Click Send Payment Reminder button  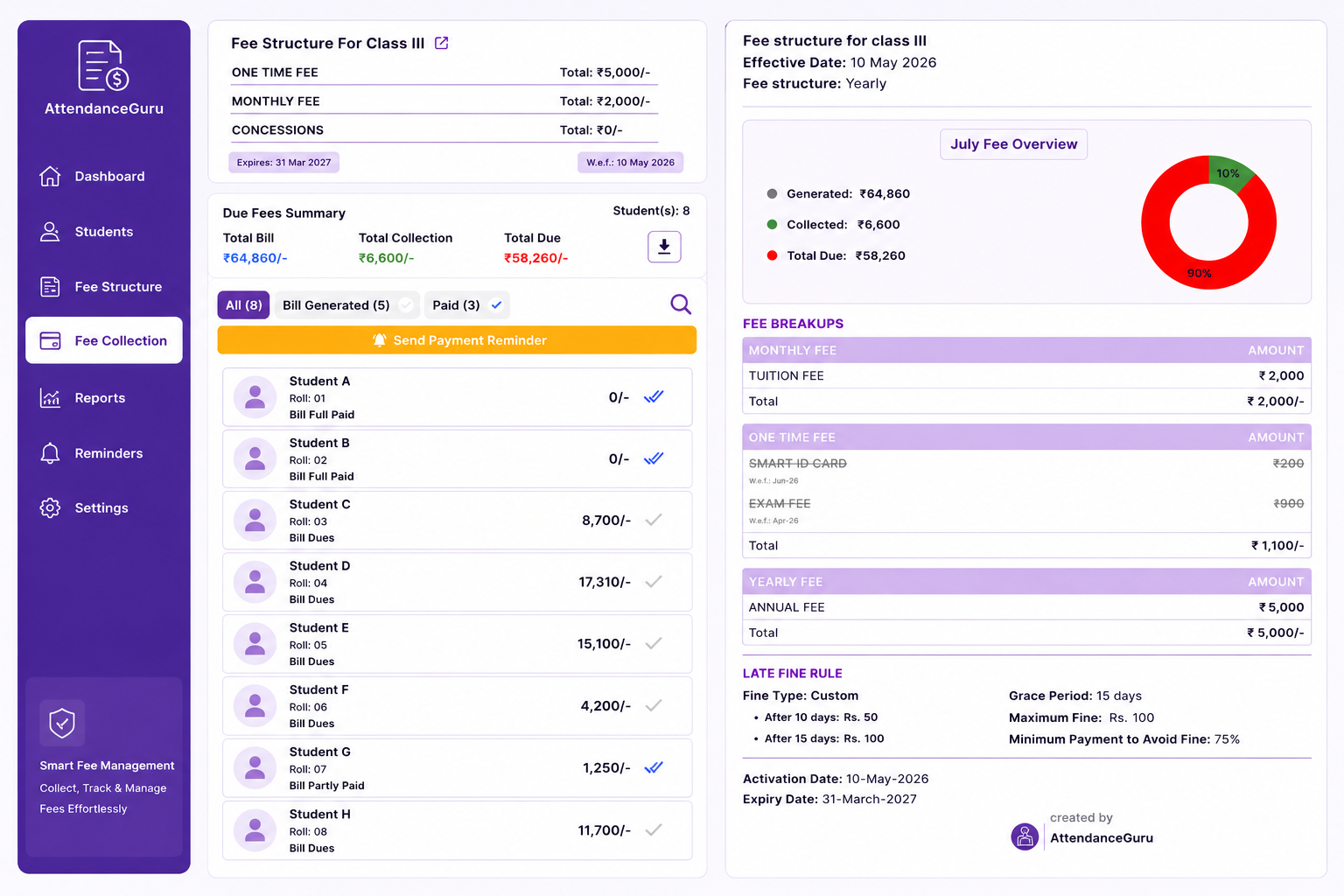pyautogui.click(x=457, y=340)
